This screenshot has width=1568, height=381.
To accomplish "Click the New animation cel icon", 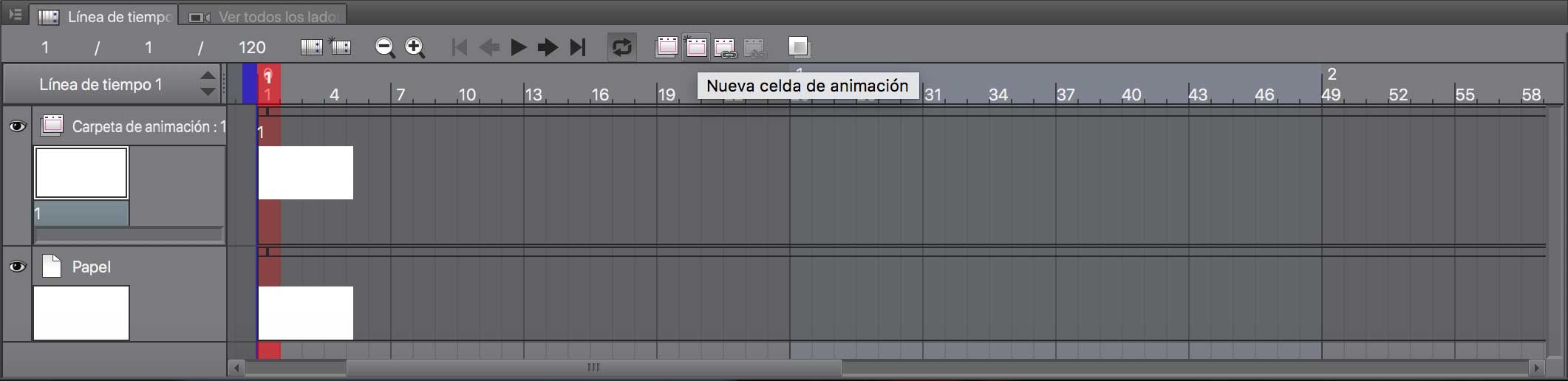I will (x=696, y=47).
